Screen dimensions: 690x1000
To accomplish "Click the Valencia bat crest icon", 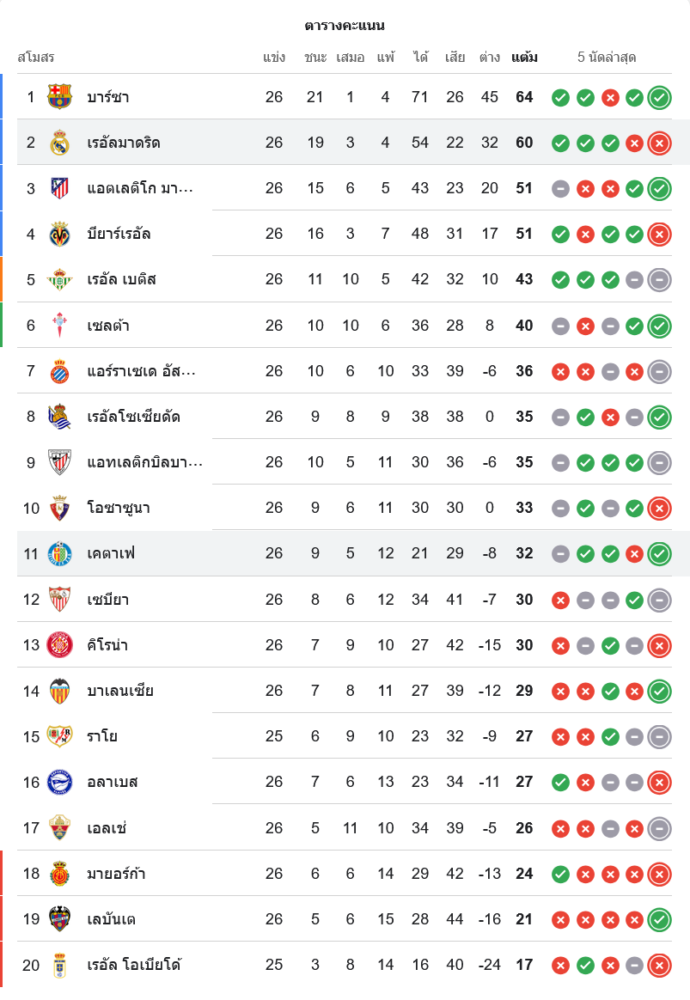I will tap(60, 691).
